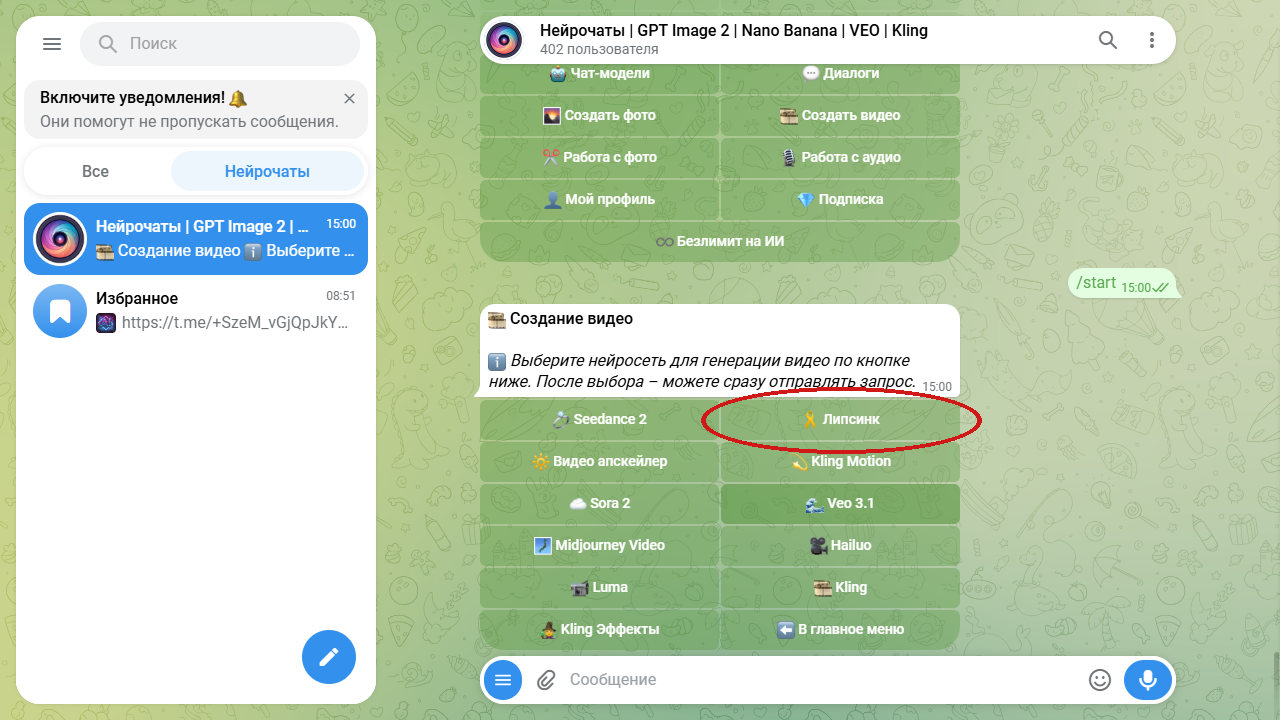Focus the Сообщение message input
Screen dimensions: 1280x720
[820, 680]
